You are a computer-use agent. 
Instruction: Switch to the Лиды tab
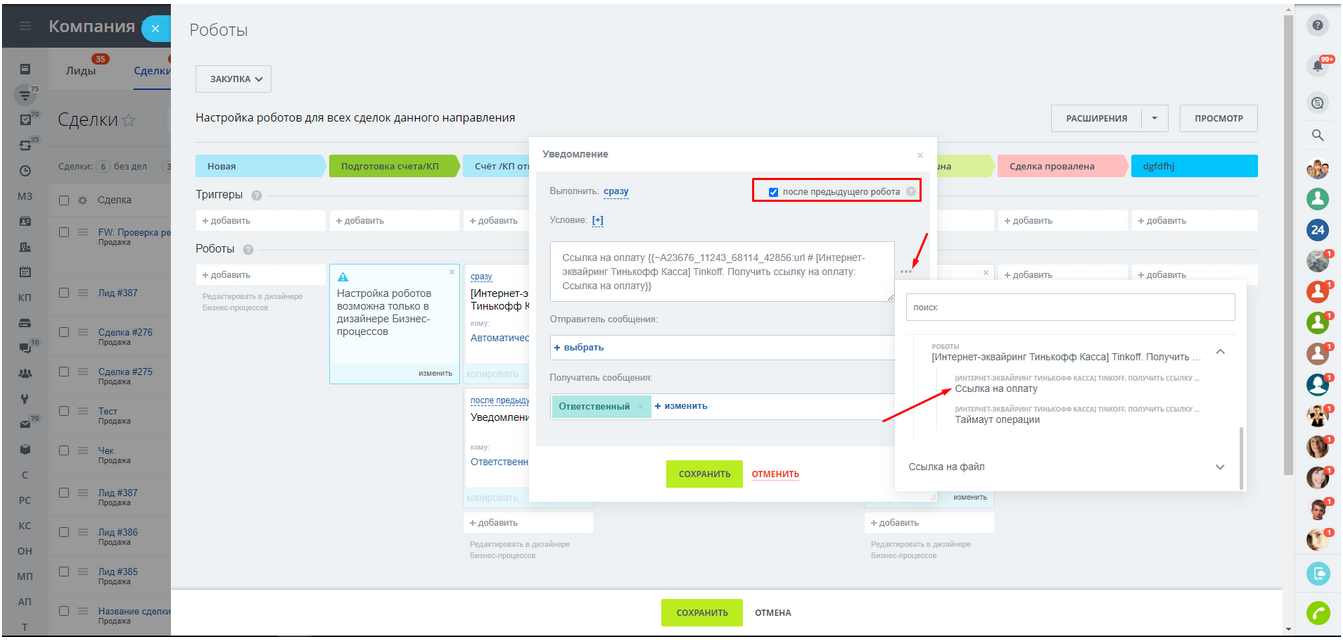(81, 70)
